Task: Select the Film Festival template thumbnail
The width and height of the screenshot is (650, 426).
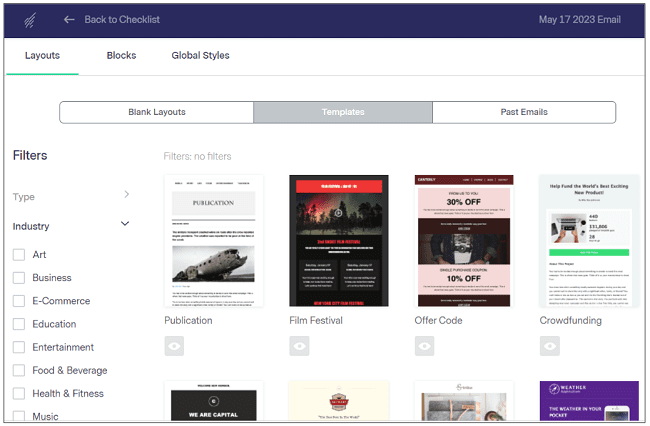Action: [x=339, y=241]
